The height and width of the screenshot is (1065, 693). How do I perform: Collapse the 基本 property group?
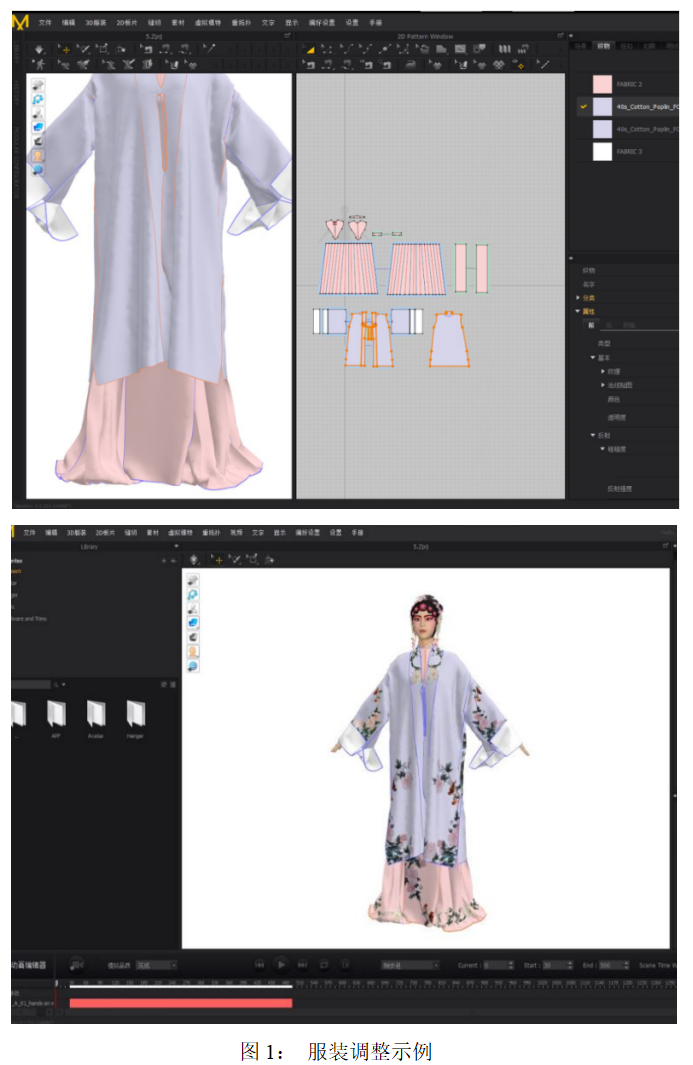point(593,357)
